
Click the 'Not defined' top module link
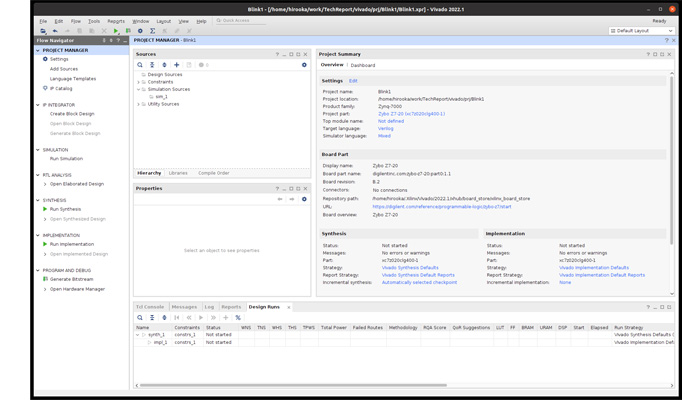[x=391, y=121]
